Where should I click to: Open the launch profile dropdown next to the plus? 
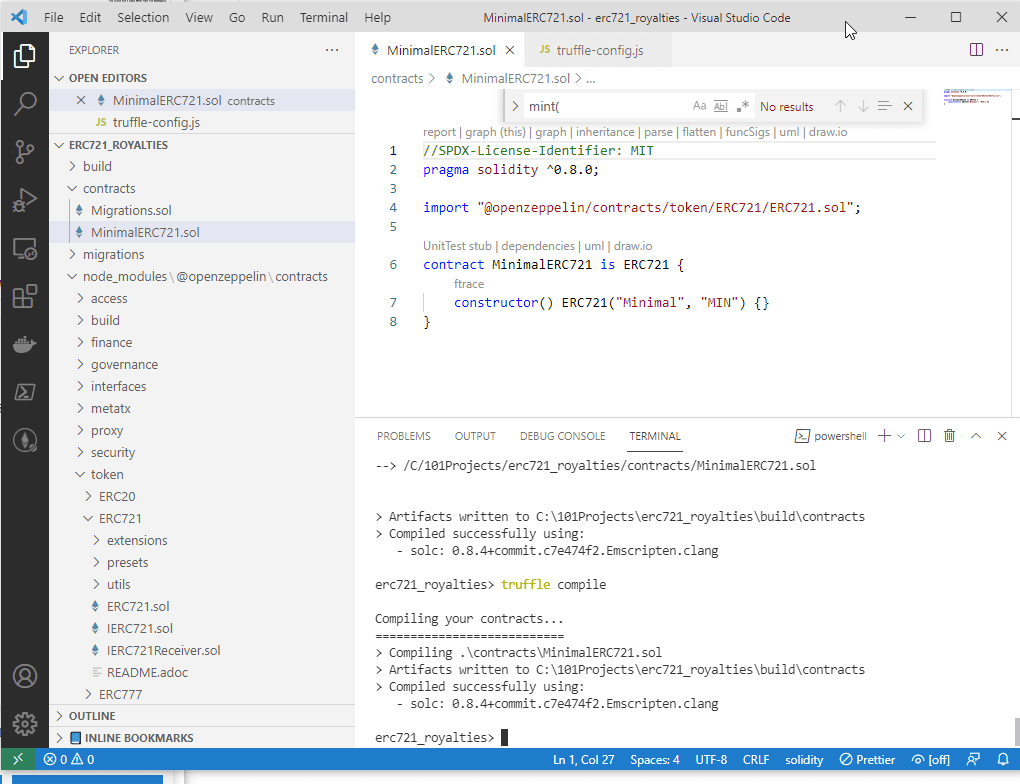(x=901, y=436)
